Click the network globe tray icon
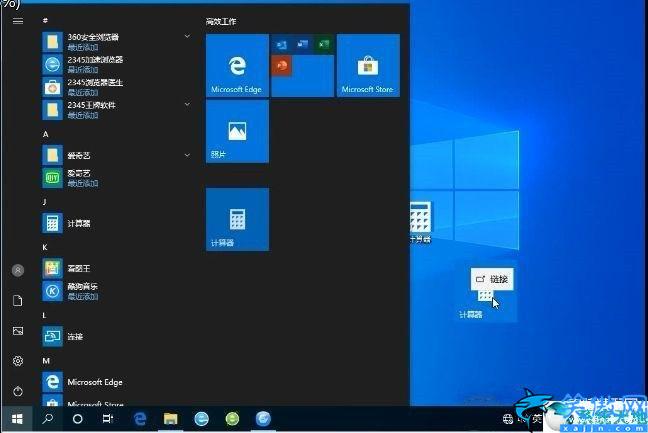The height and width of the screenshot is (433, 648). click(508, 419)
